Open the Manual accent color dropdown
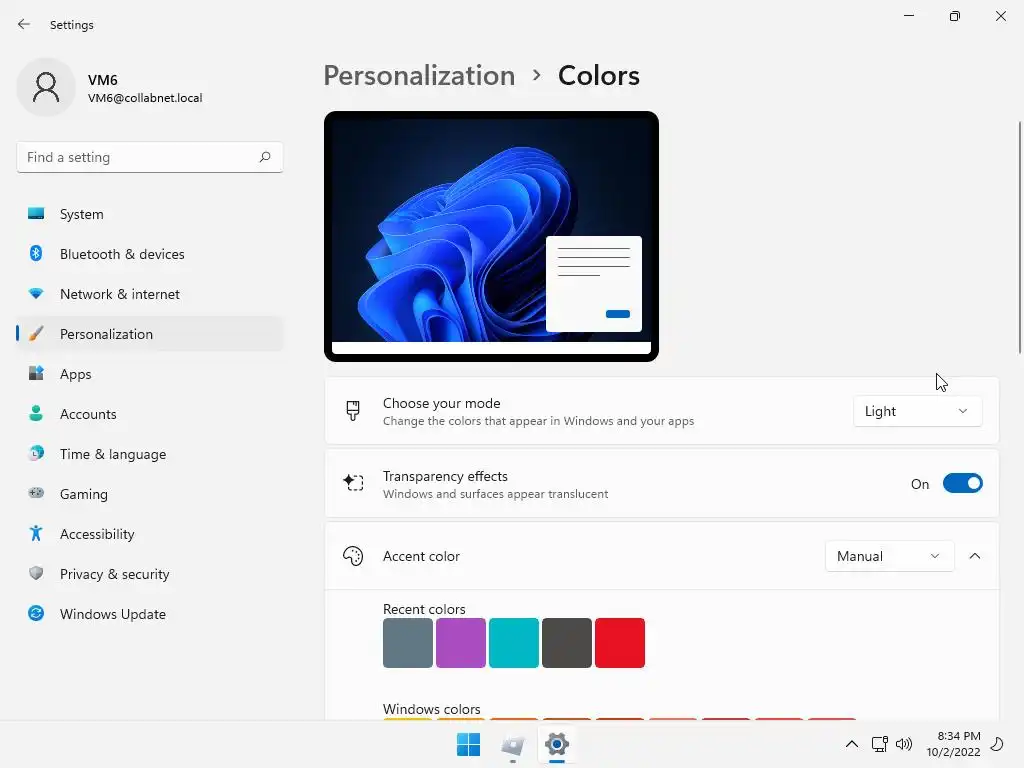The image size is (1024, 768). [889, 556]
